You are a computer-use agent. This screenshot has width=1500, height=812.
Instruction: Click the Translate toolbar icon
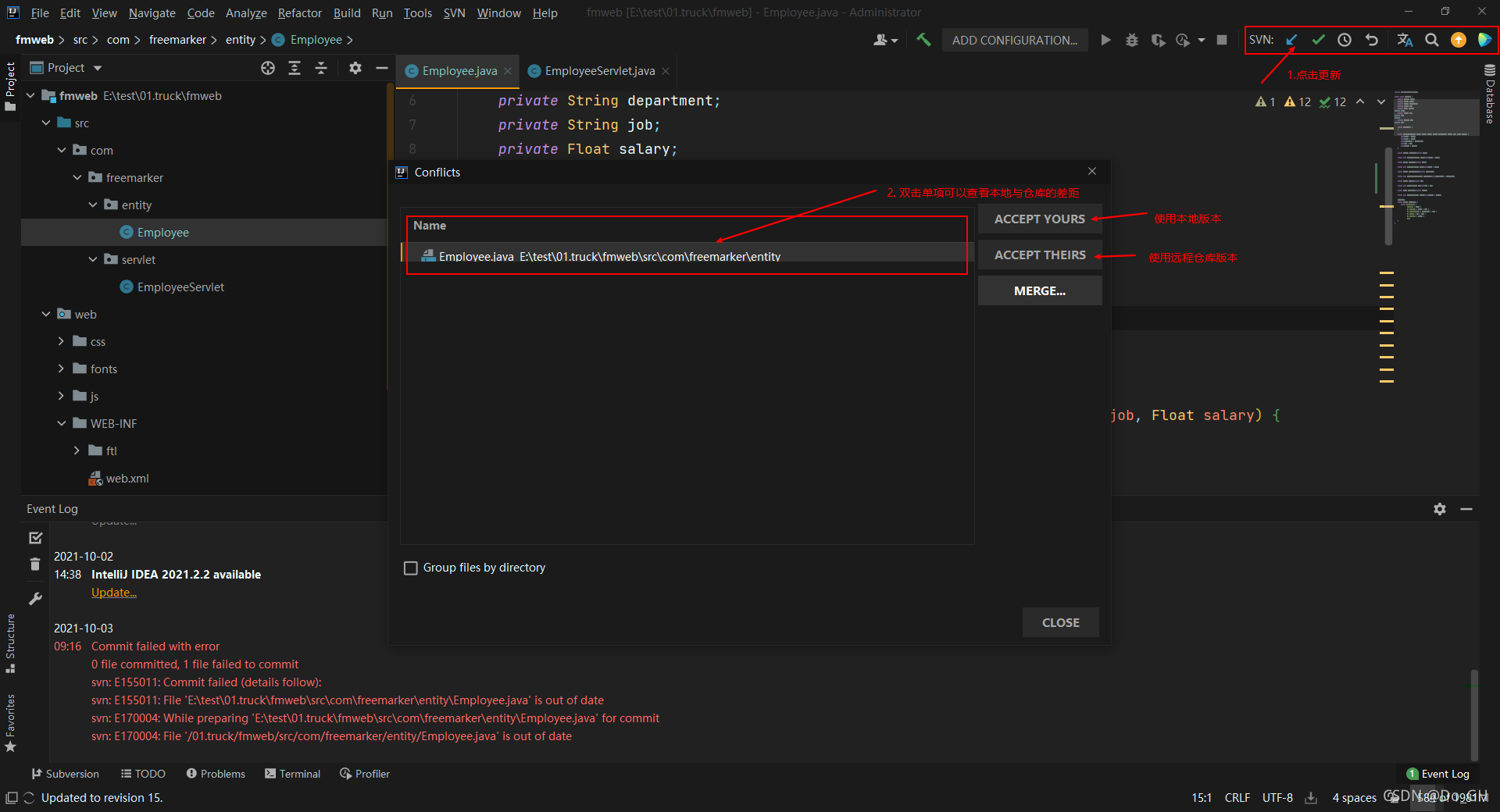click(1405, 40)
